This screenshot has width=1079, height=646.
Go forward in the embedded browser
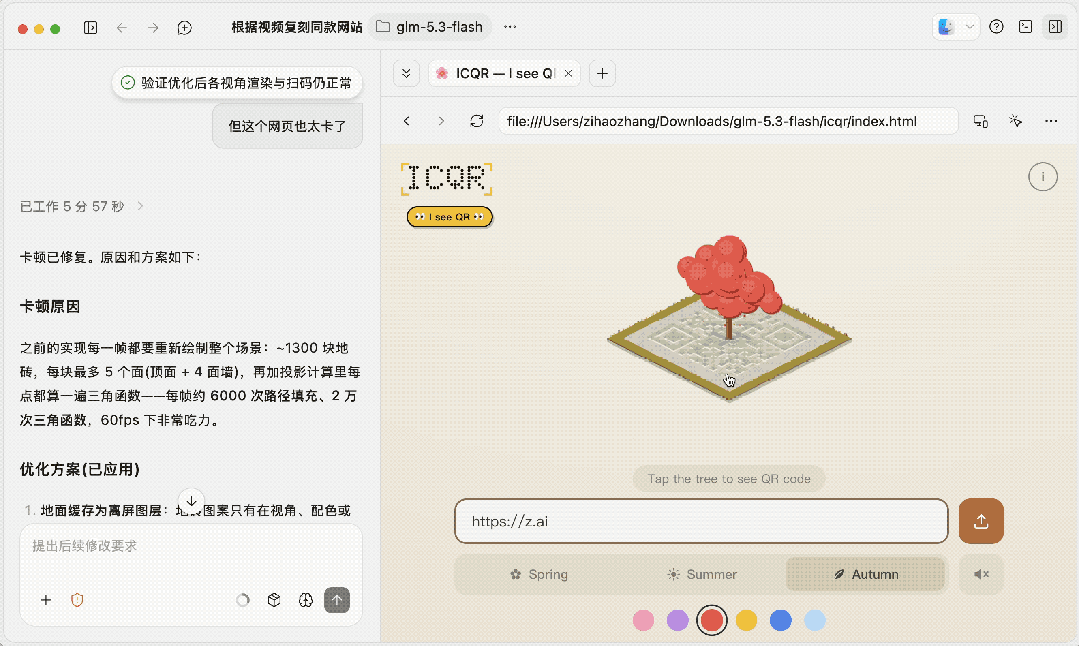[441, 121]
